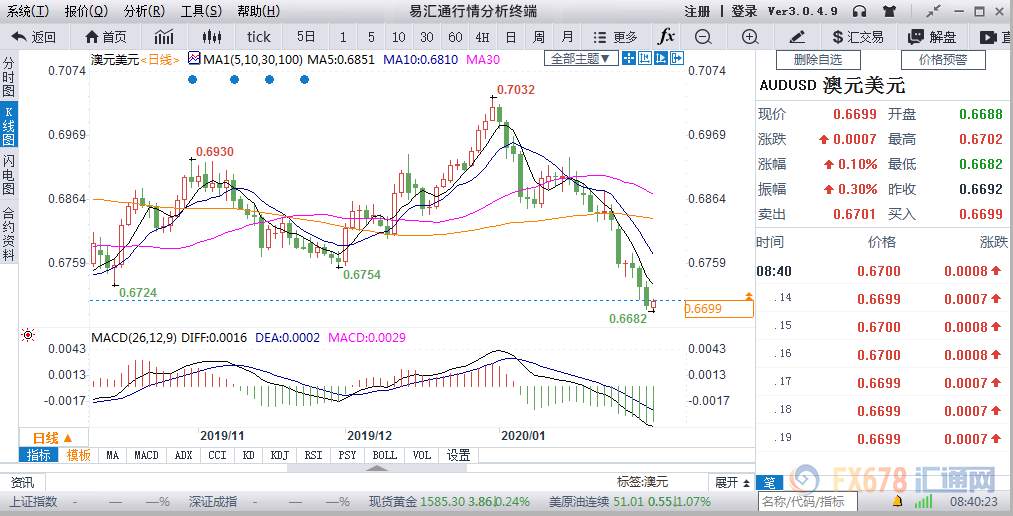Select the tick timeframe
The width and height of the screenshot is (1013, 516).
(258, 37)
